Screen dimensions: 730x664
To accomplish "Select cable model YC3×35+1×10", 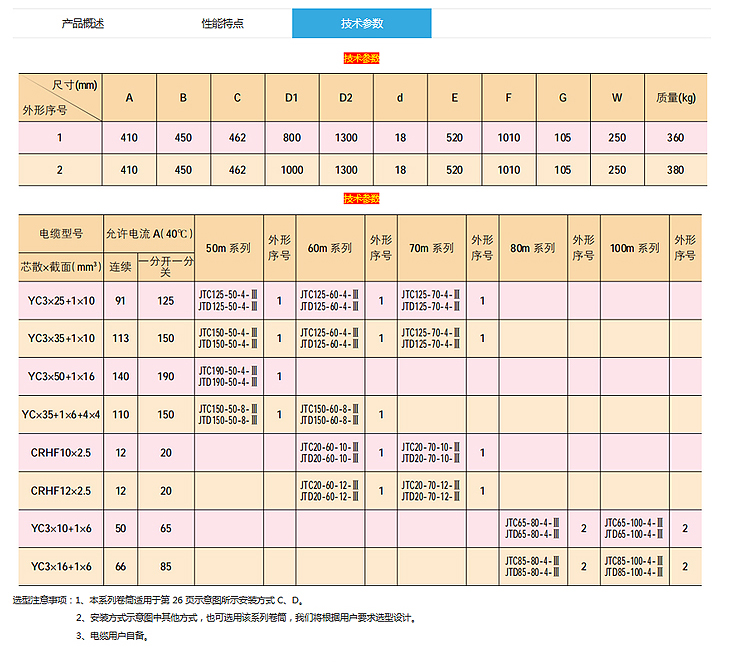I will click(61, 339).
